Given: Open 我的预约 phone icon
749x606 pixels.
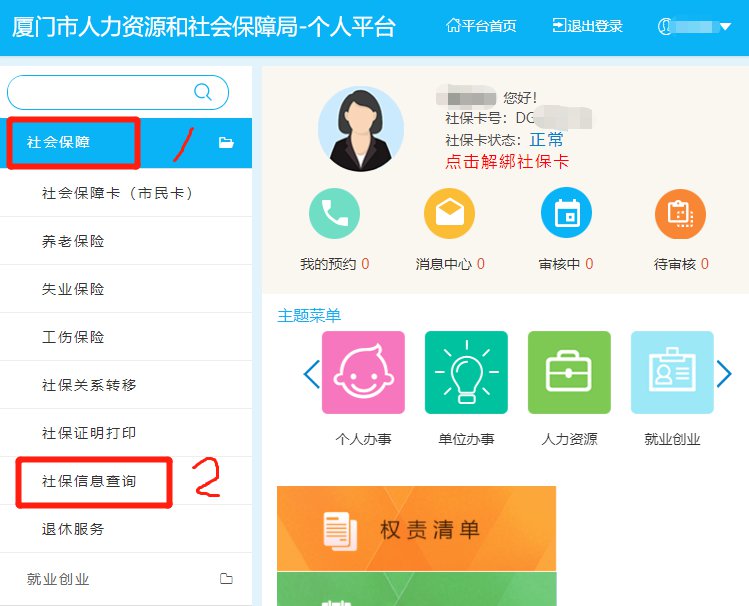Looking at the screenshot, I should pos(334,213).
